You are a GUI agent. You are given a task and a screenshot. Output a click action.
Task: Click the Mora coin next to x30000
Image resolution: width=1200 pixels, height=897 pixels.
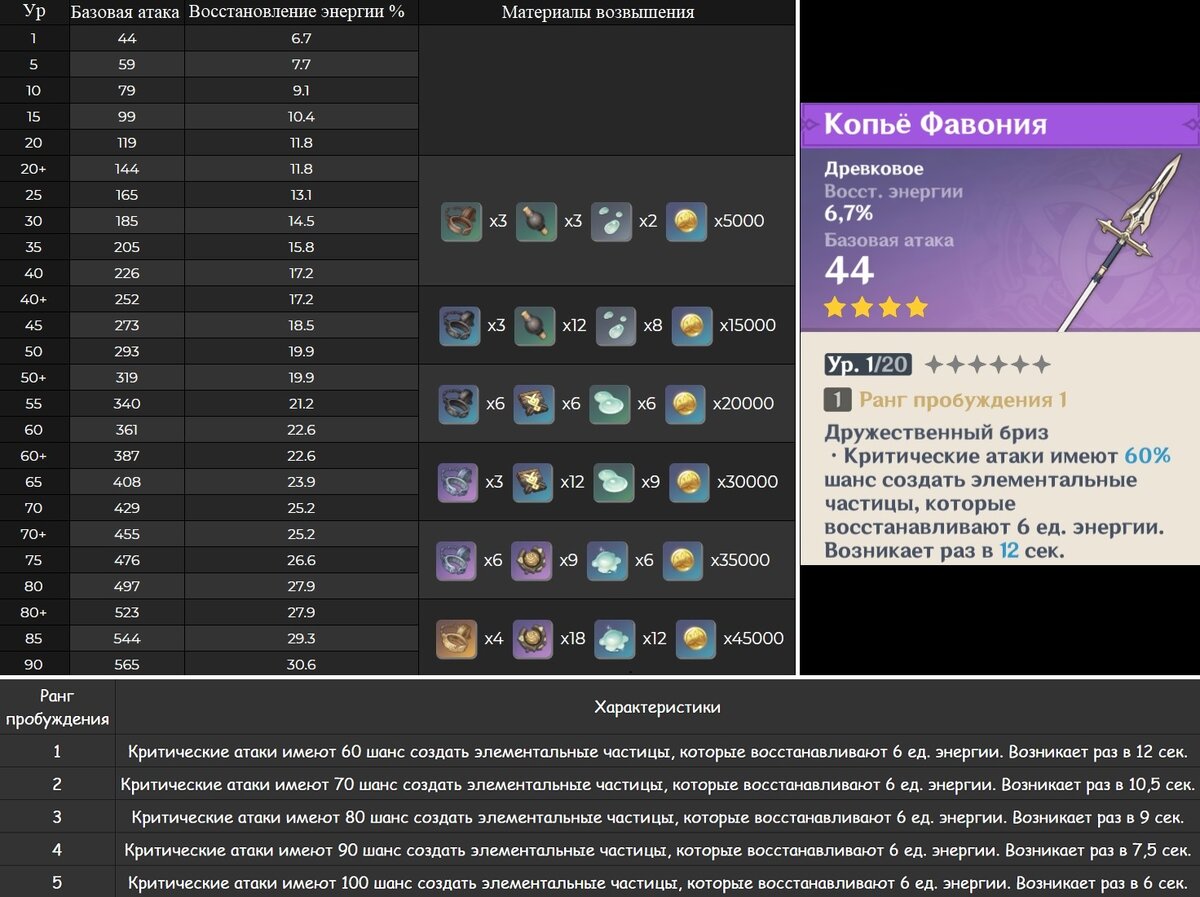coord(689,482)
